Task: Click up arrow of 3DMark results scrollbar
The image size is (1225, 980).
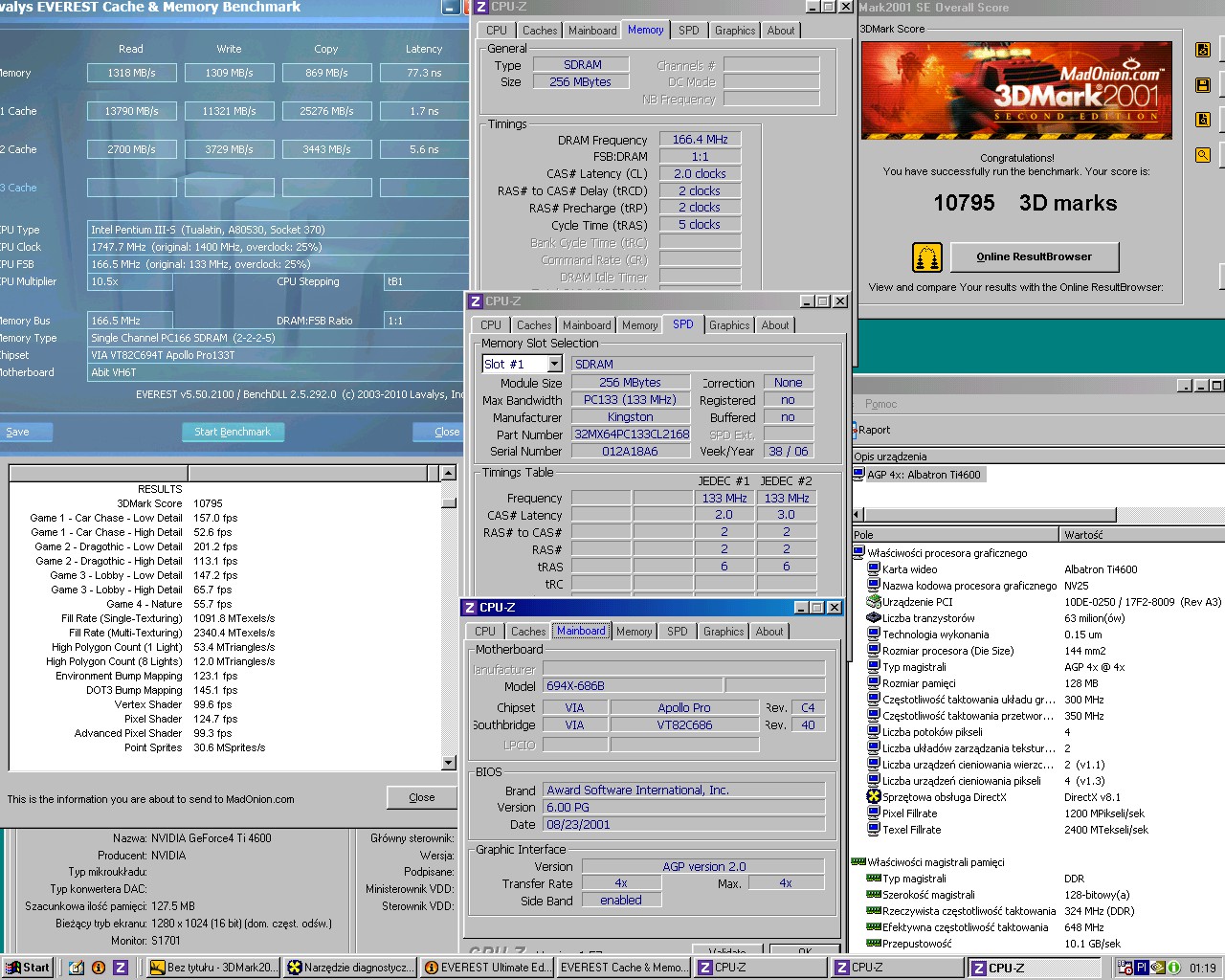Action: (448, 473)
